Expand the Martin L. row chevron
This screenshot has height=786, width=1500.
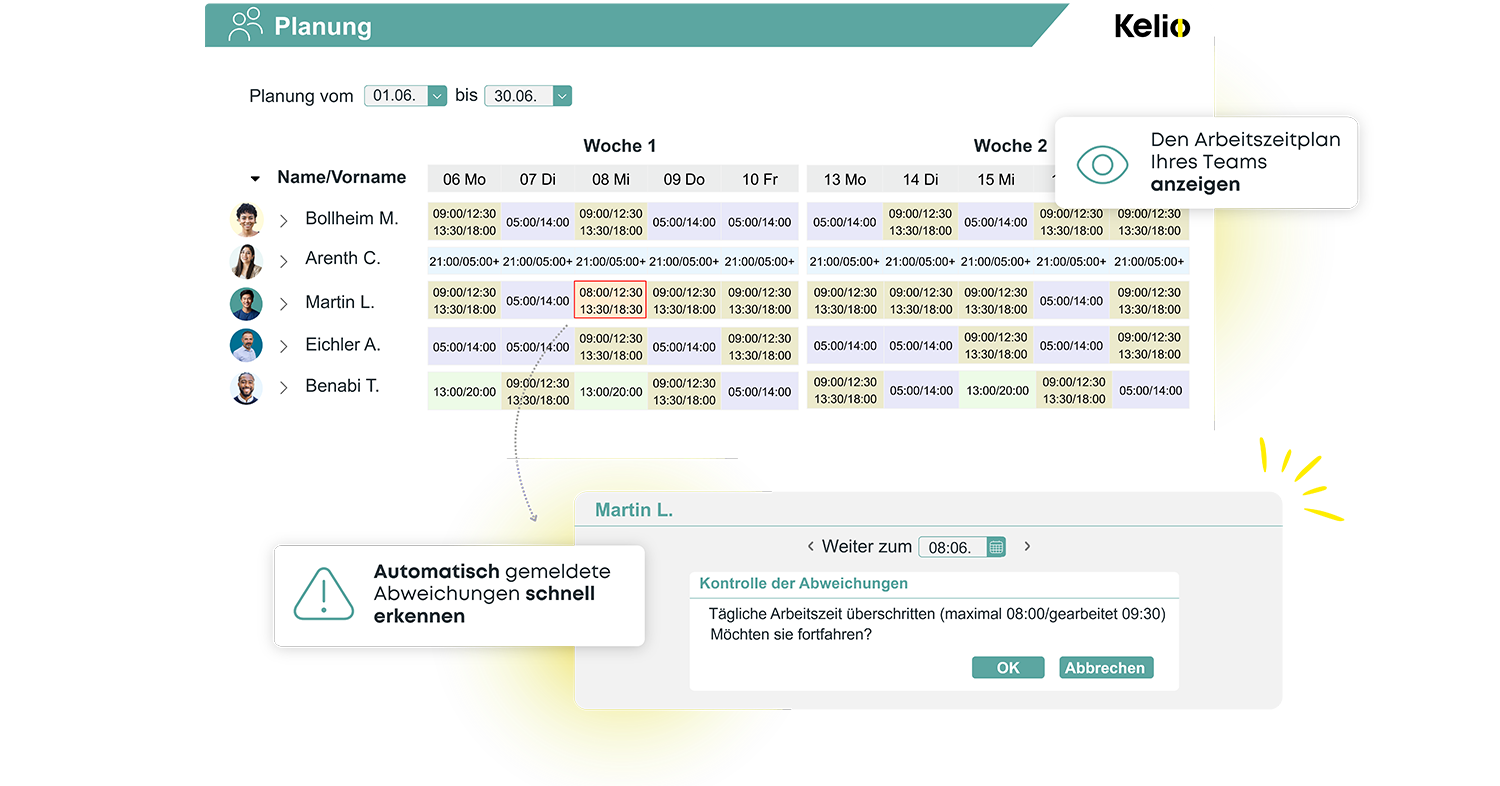point(284,303)
